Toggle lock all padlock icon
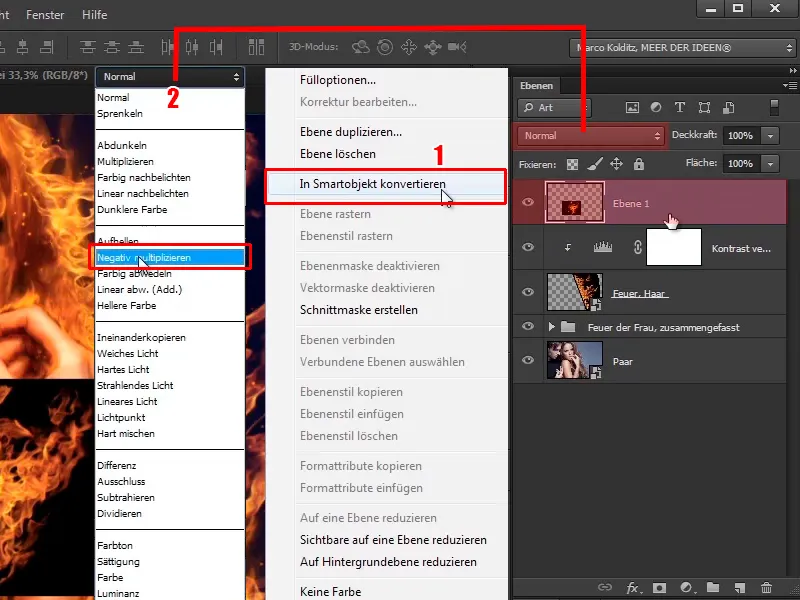Viewport: 800px width, 600px height. click(x=639, y=164)
